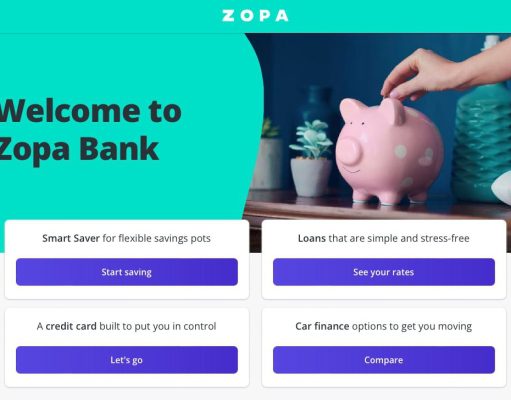Click the succulent plant in grey pot
The width and height of the screenshot is (511, 400).
(311, 158)
